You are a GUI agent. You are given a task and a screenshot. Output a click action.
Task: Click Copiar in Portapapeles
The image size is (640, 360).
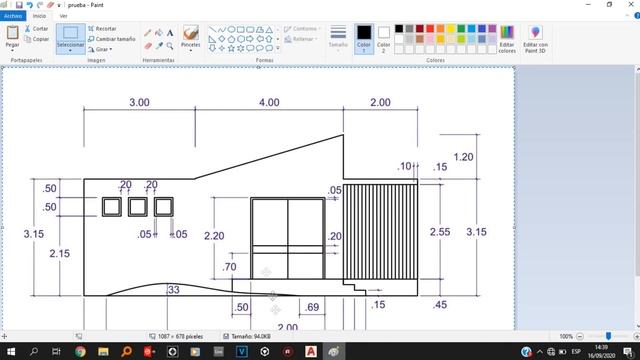tap(36, 39)
